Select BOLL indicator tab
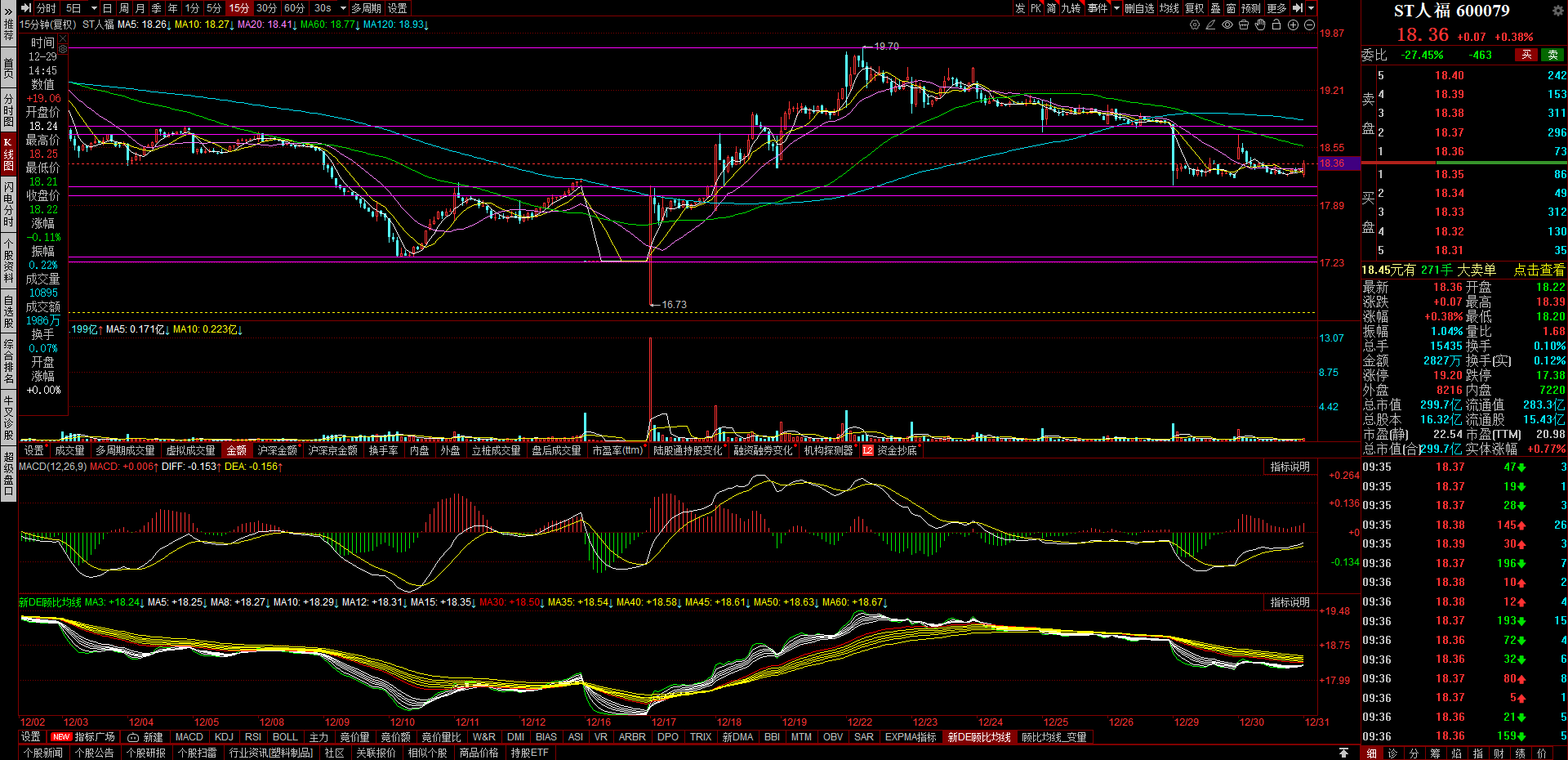Image resolution: width=1568 pixels, height=760 pixels. [285, 737]
